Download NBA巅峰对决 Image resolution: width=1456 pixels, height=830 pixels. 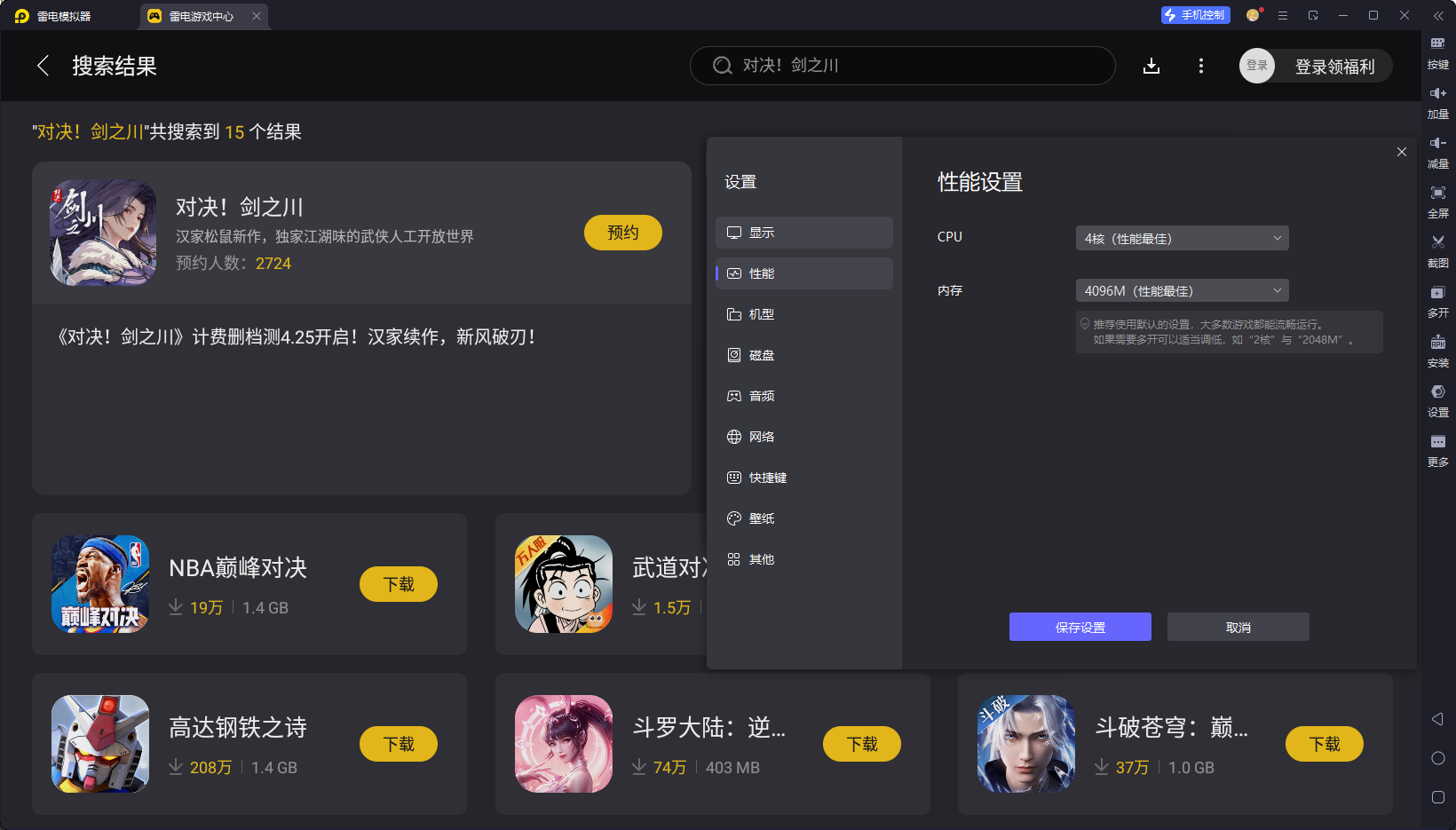(399, 584)
